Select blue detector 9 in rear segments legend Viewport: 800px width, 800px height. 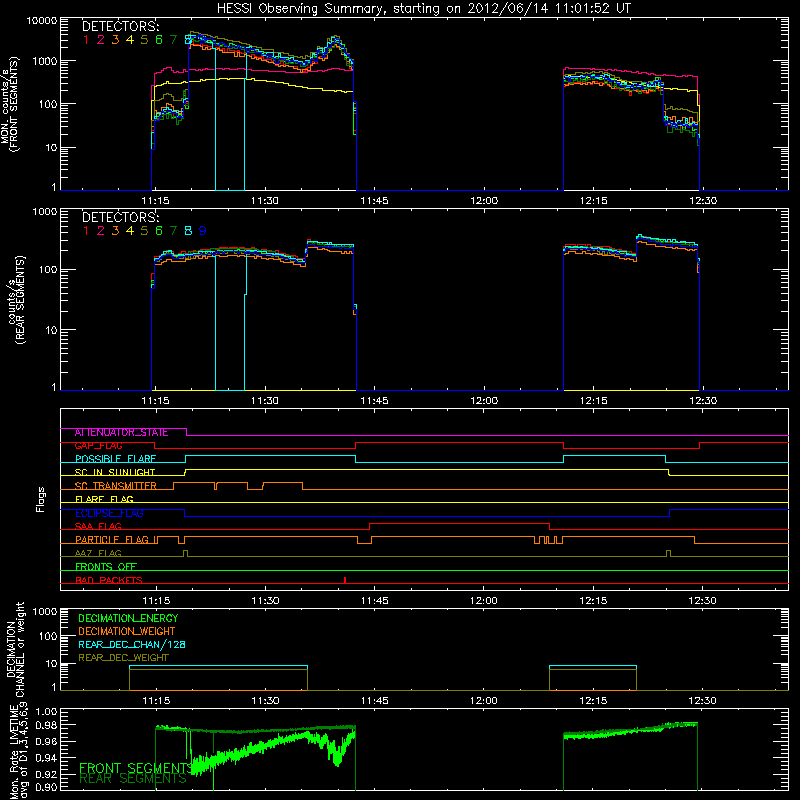coord(203,231)
